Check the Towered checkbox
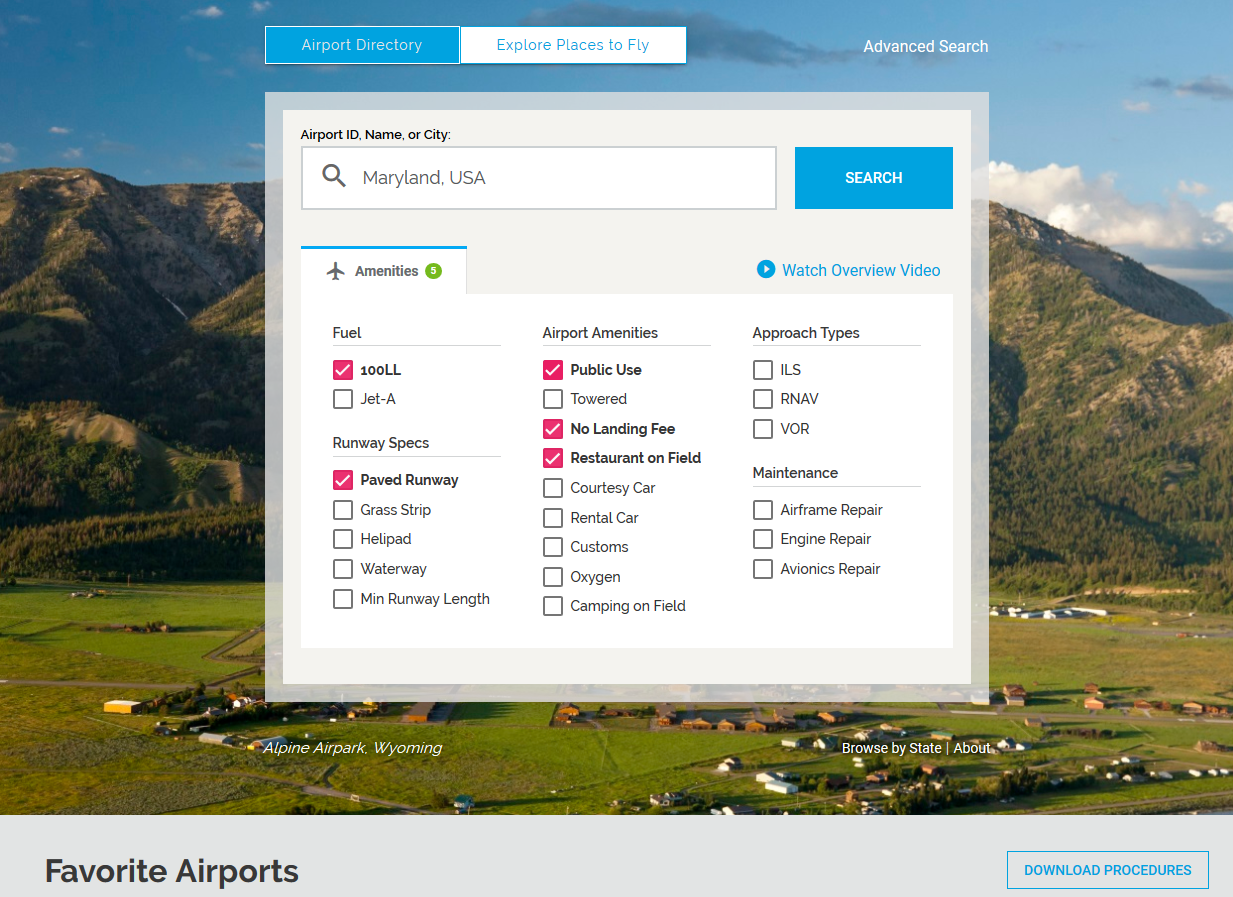This screenshot has width=1233, height=897. (x=553, y=399)
